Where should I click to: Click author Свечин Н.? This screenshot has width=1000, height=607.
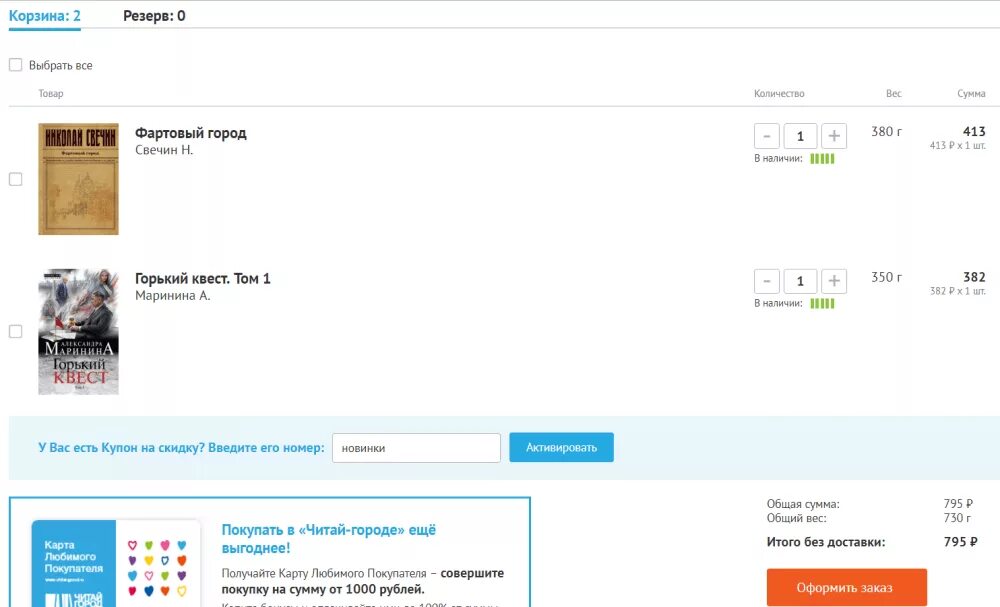[164, 150]
